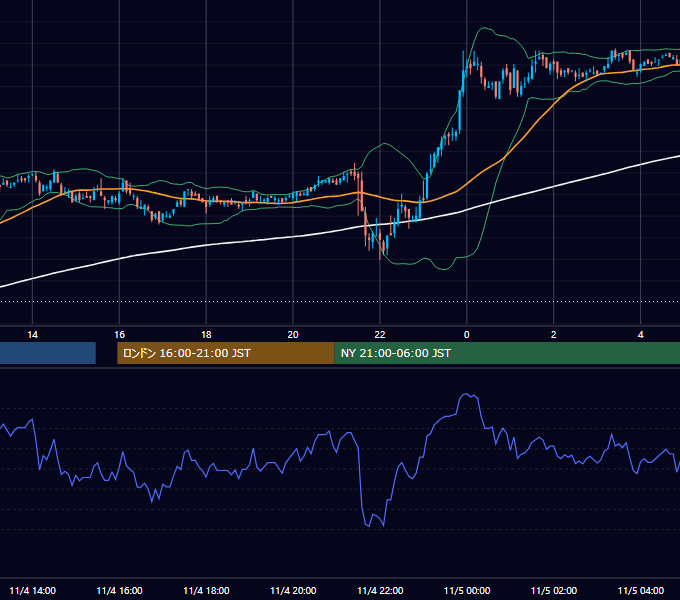
Task: Click the 11/5 02:00 time label
Action: tap(554, 590)
